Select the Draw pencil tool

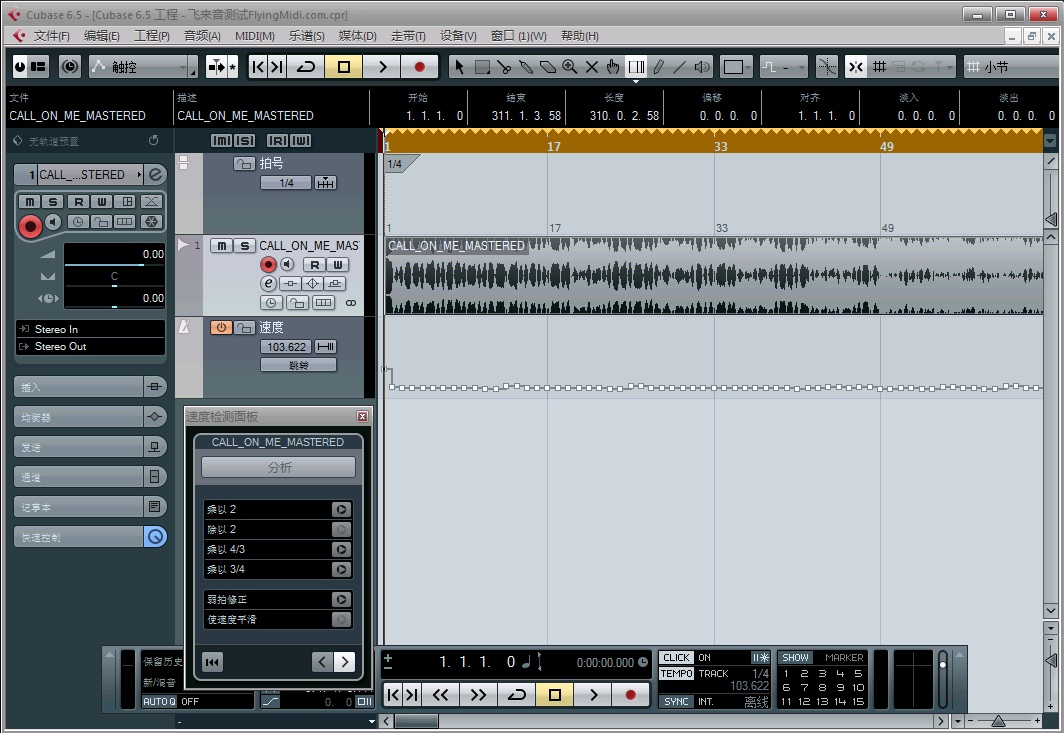pos(658,67)
